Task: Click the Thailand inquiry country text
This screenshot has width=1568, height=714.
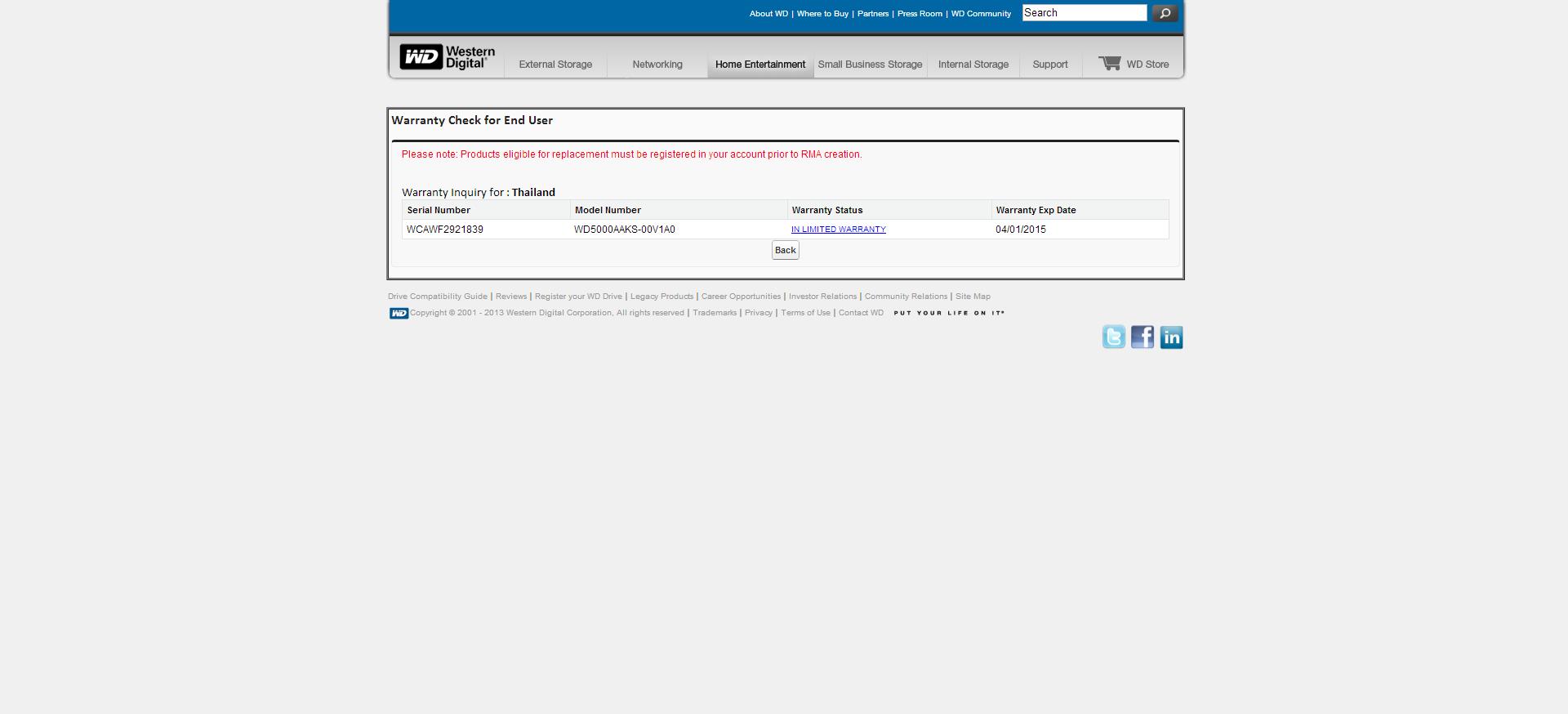Action: 533,193
